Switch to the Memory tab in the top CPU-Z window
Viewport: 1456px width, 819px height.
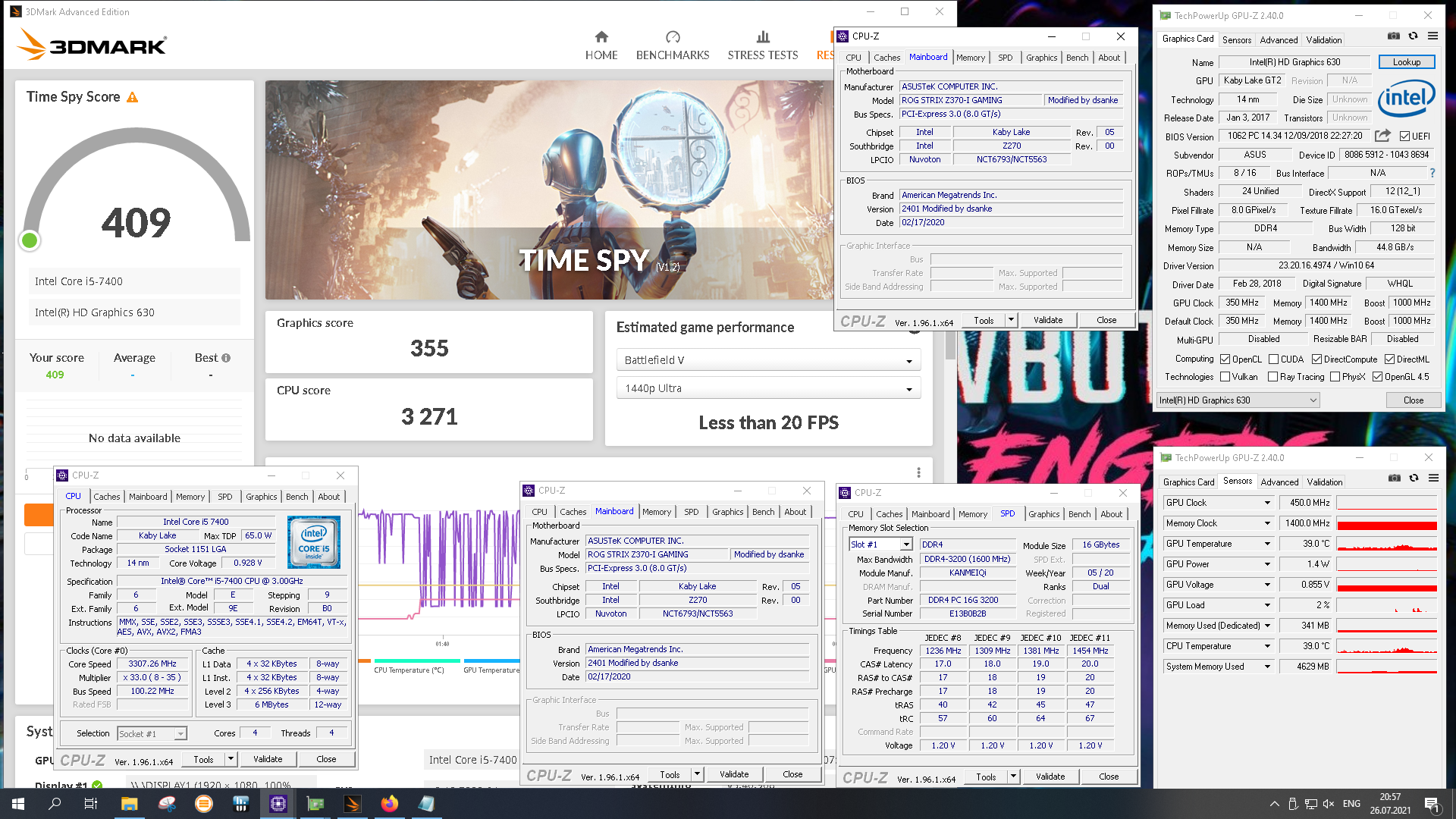970,58
